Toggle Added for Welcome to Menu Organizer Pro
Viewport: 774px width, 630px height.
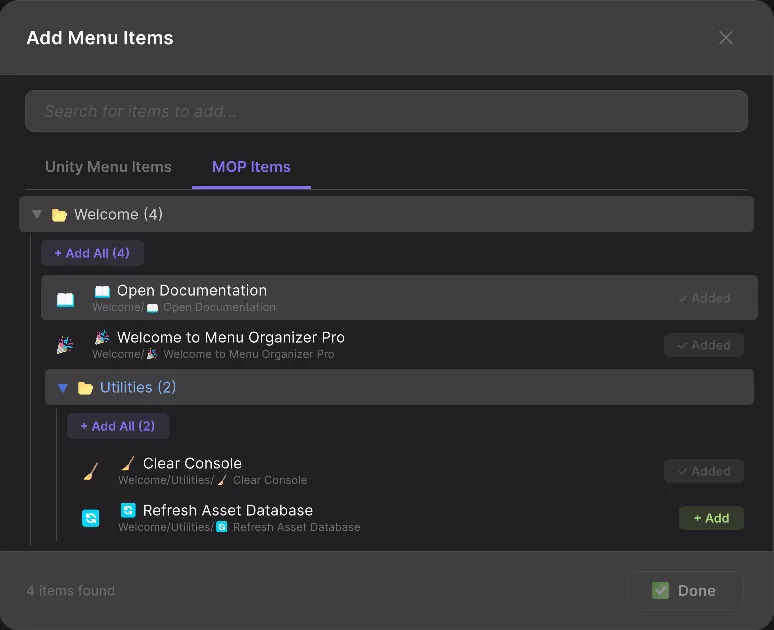coord(704,345)
